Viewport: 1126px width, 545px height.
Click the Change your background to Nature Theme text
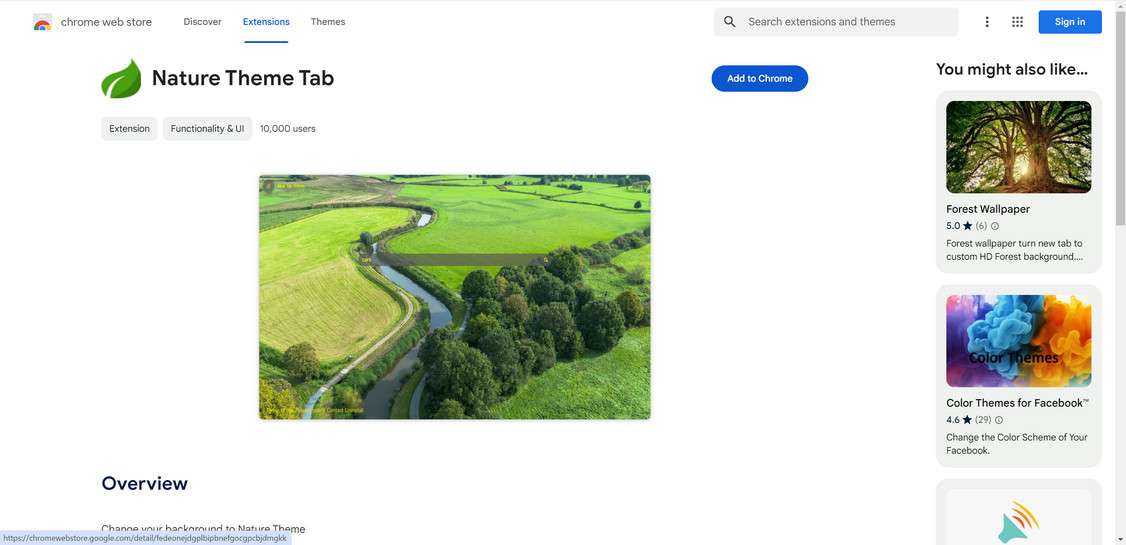click(x=203, y=528)
